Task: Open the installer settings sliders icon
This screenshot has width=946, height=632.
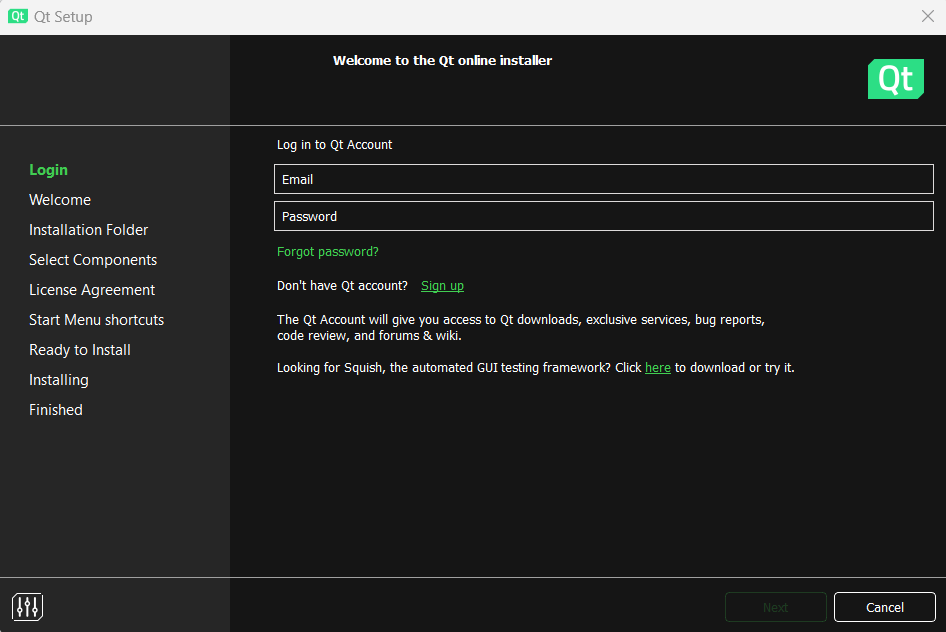Action: [x=27, y=606]
